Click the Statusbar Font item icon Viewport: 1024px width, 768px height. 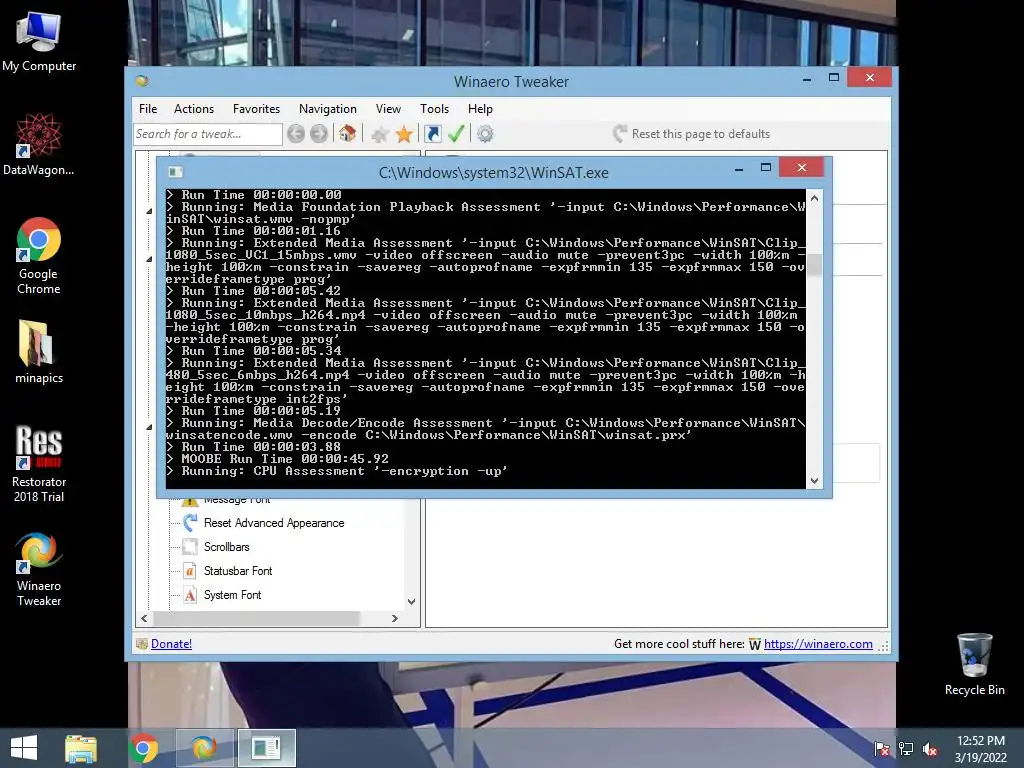[190, 571]
